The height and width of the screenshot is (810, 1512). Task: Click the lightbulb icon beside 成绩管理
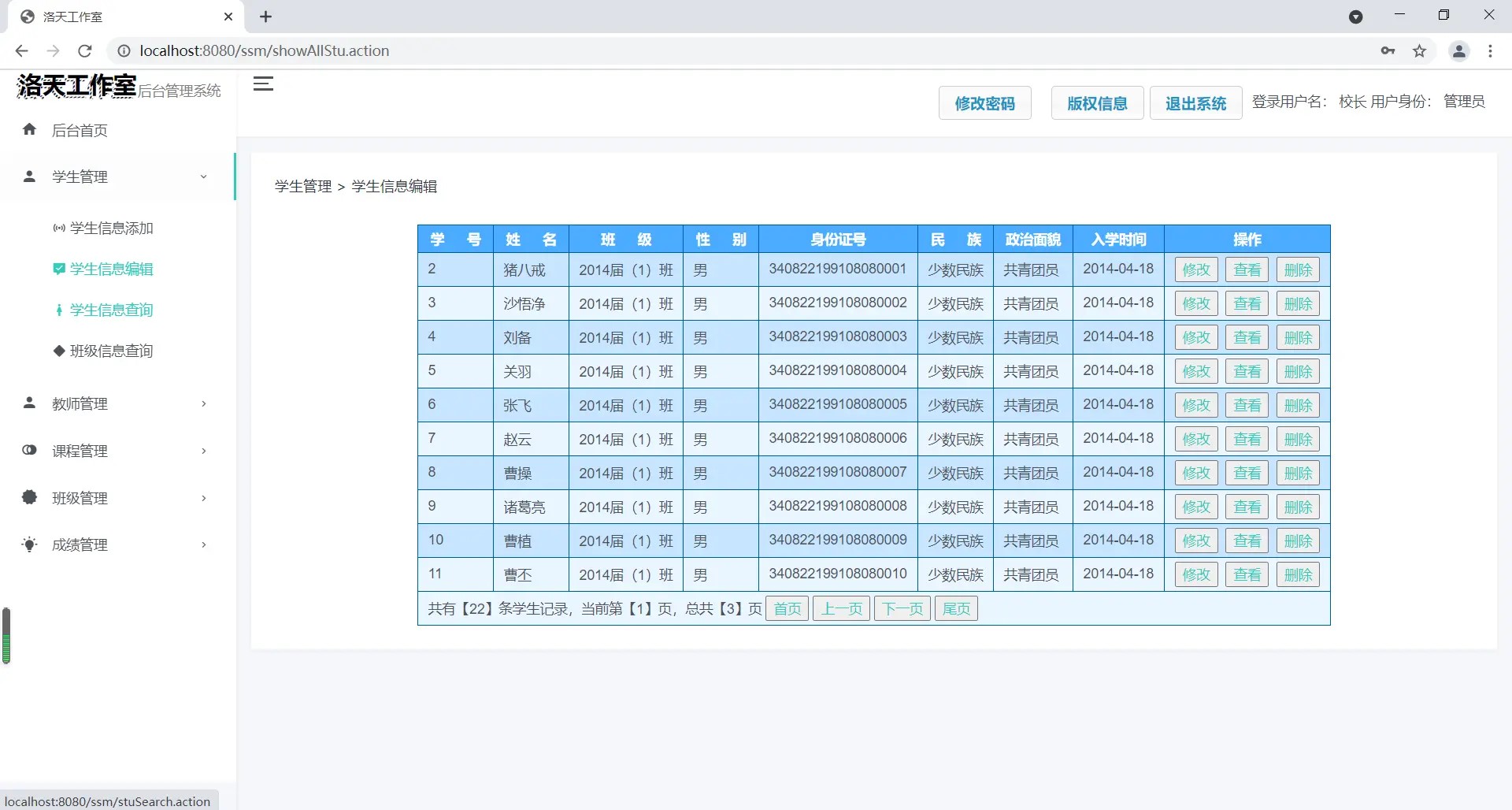[x=30, y=544]
